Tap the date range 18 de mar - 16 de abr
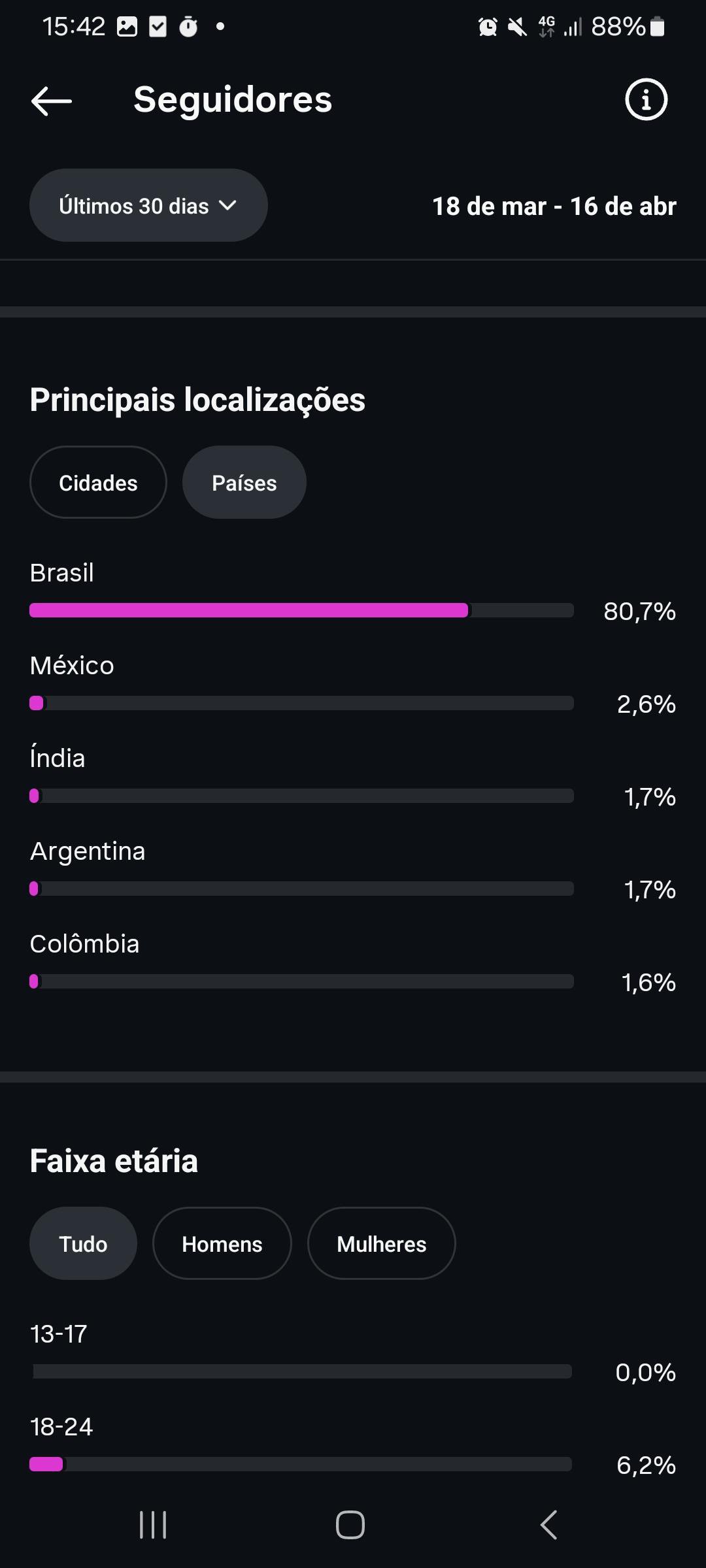Viewport: 706px width, 1568px height. click(x=554, y=206)
